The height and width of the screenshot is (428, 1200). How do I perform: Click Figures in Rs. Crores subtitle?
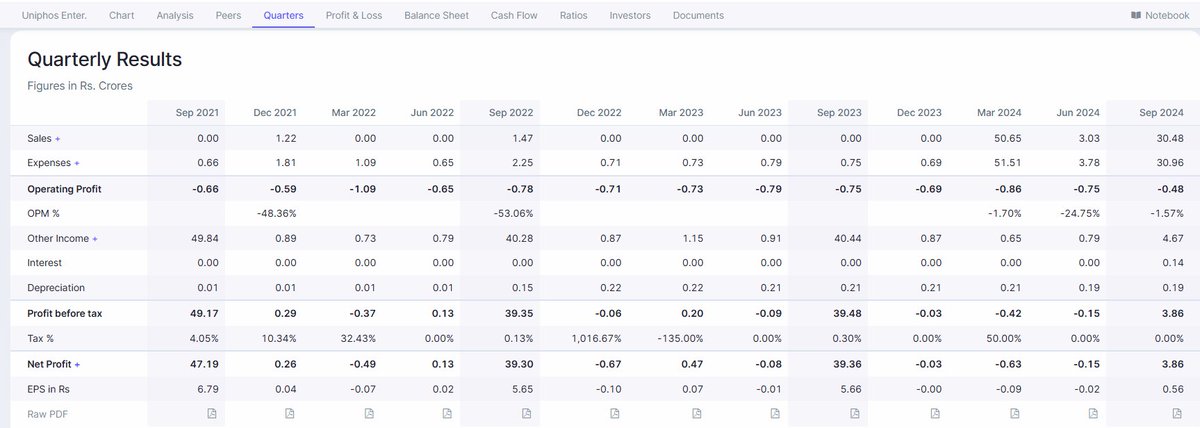pyautogui.click(x=80, y=86)
